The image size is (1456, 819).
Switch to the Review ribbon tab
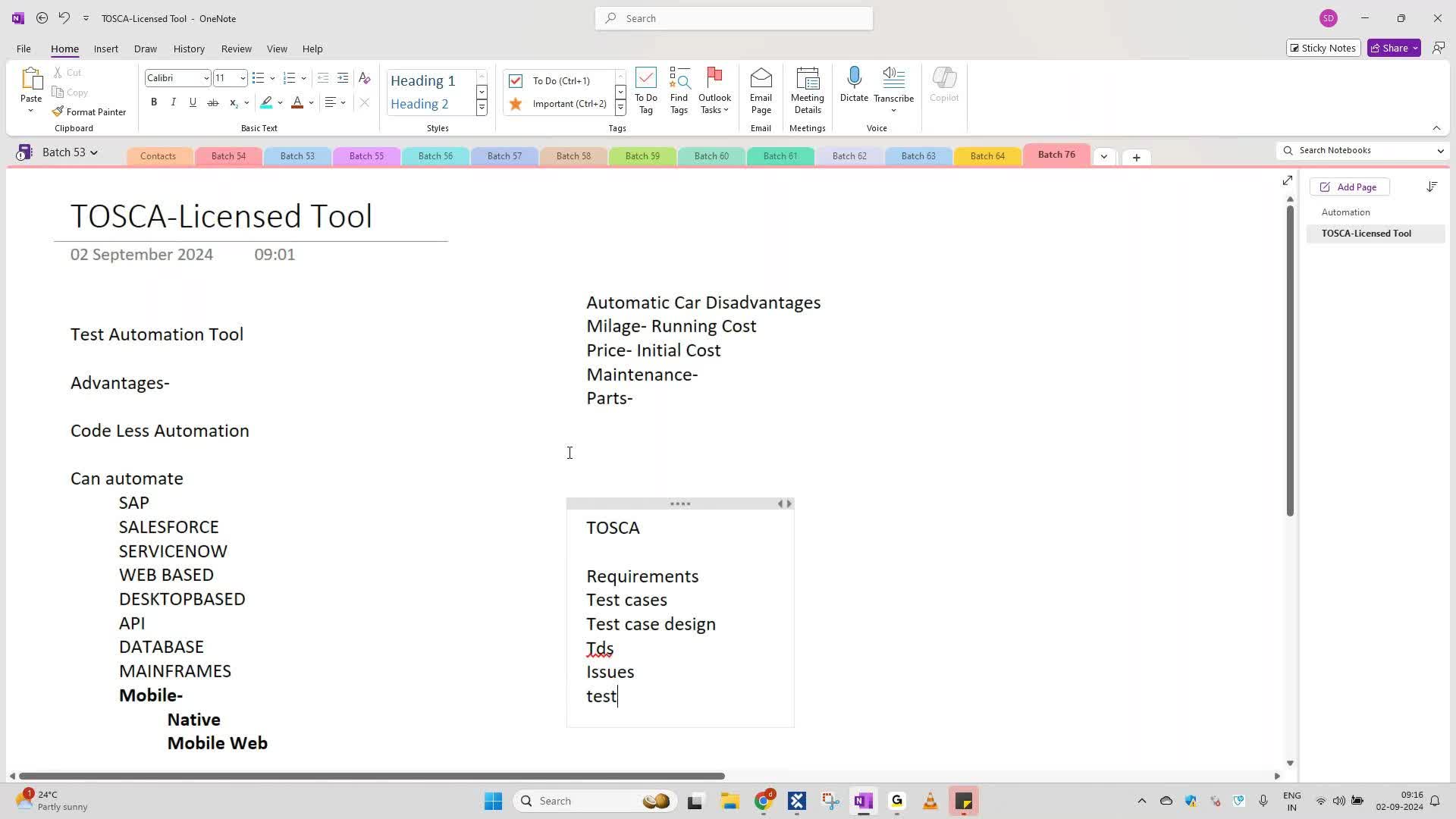tap(236, 49)
